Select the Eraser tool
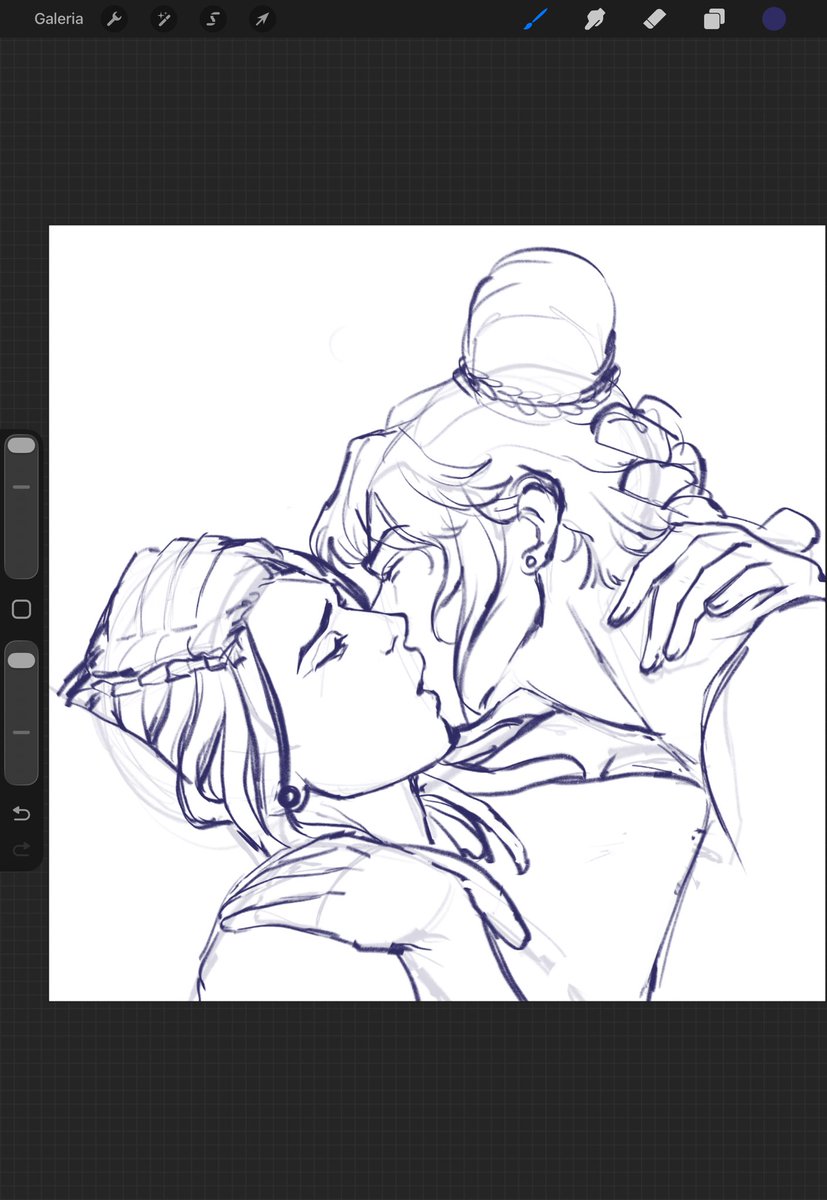 [x=654, y=19]
